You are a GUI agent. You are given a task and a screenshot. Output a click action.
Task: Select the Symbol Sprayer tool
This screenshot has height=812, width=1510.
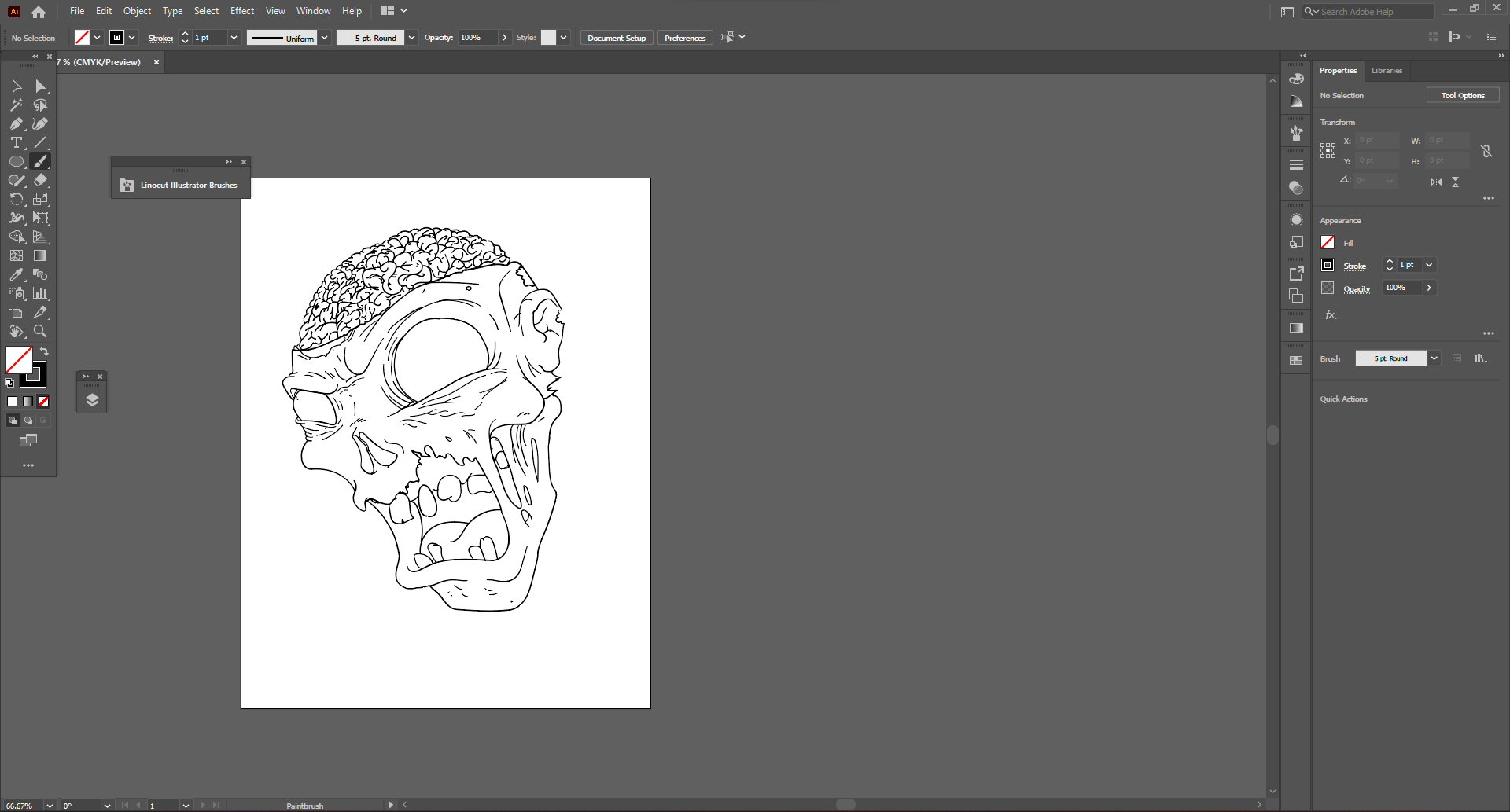17,293
